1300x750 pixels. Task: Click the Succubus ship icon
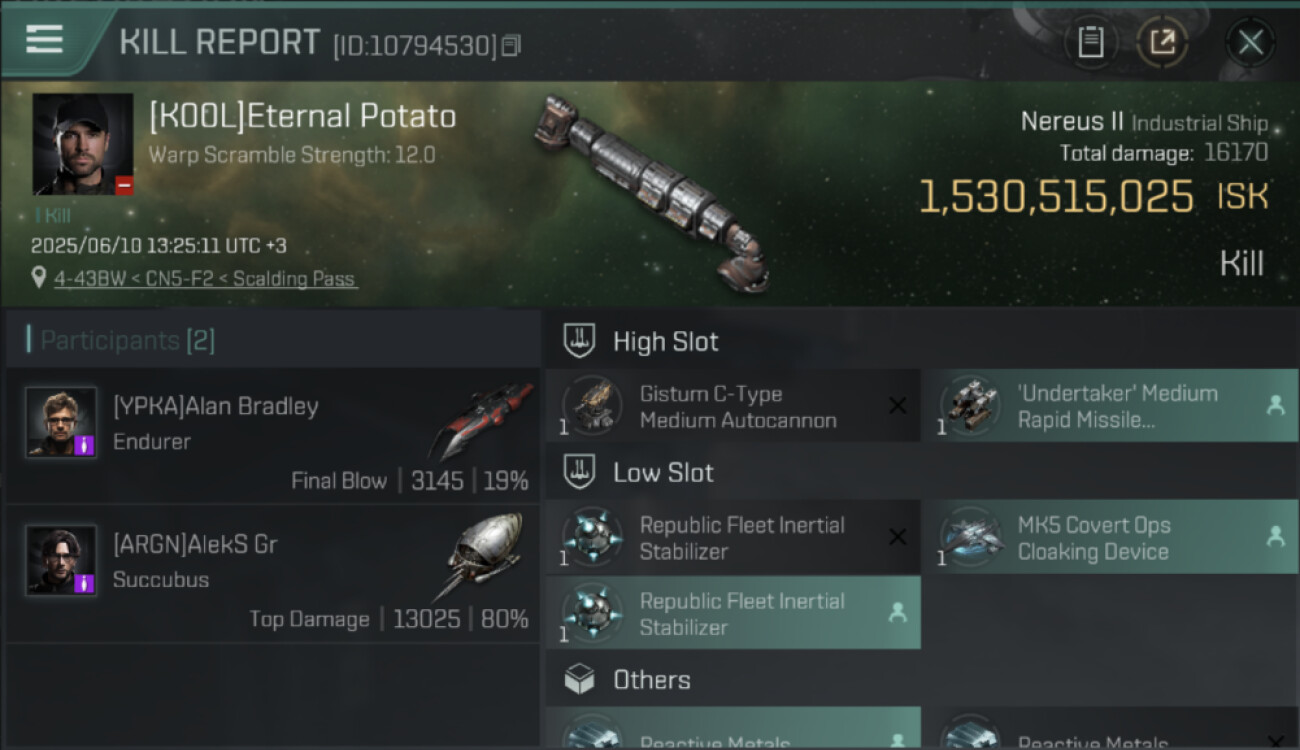pyautogui.click(x=483, y=555)
